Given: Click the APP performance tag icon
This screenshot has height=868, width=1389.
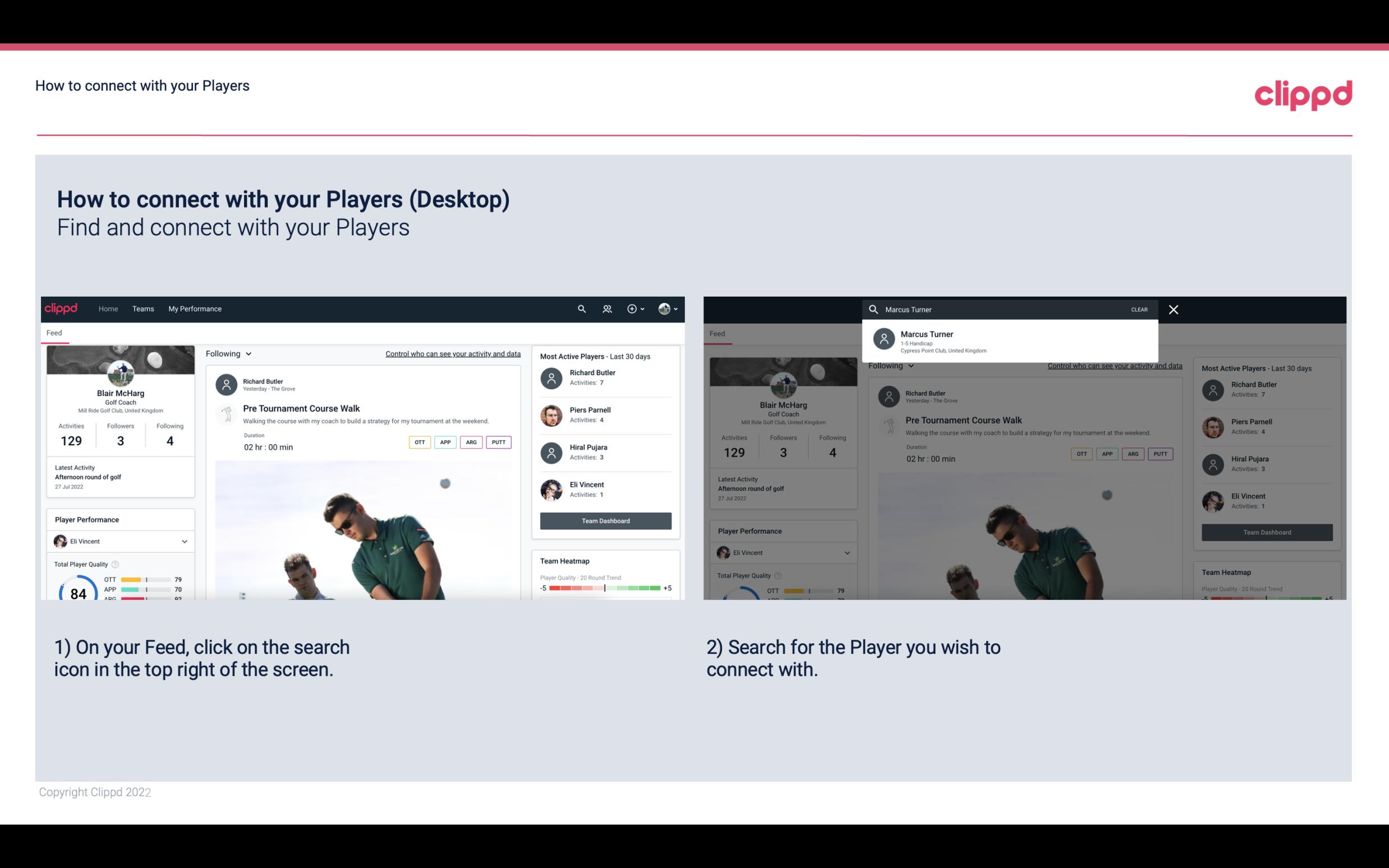Looking at the screenshot, I should pyautogui.click(x=445, y=442).
